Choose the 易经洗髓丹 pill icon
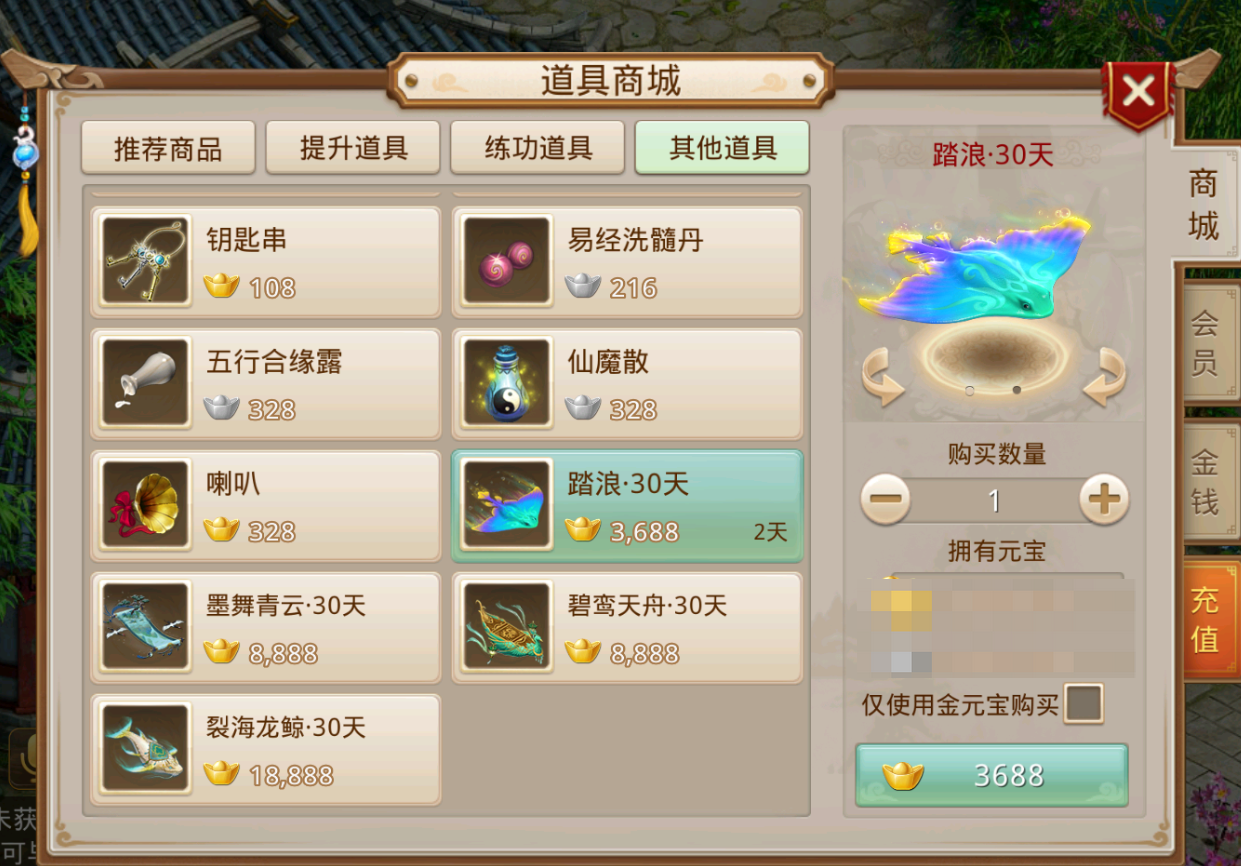 507,261
